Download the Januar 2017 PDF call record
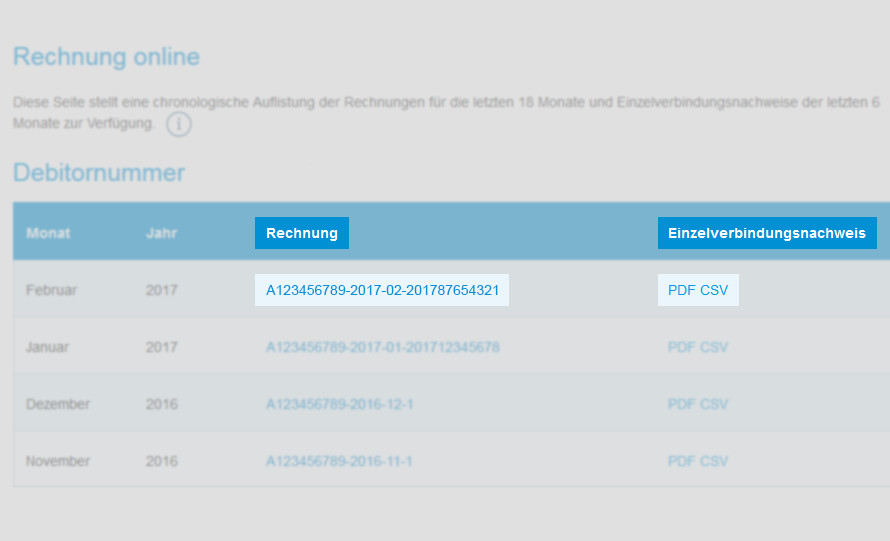The height and width of the screenshot is (541, 890). pos(681,347)
